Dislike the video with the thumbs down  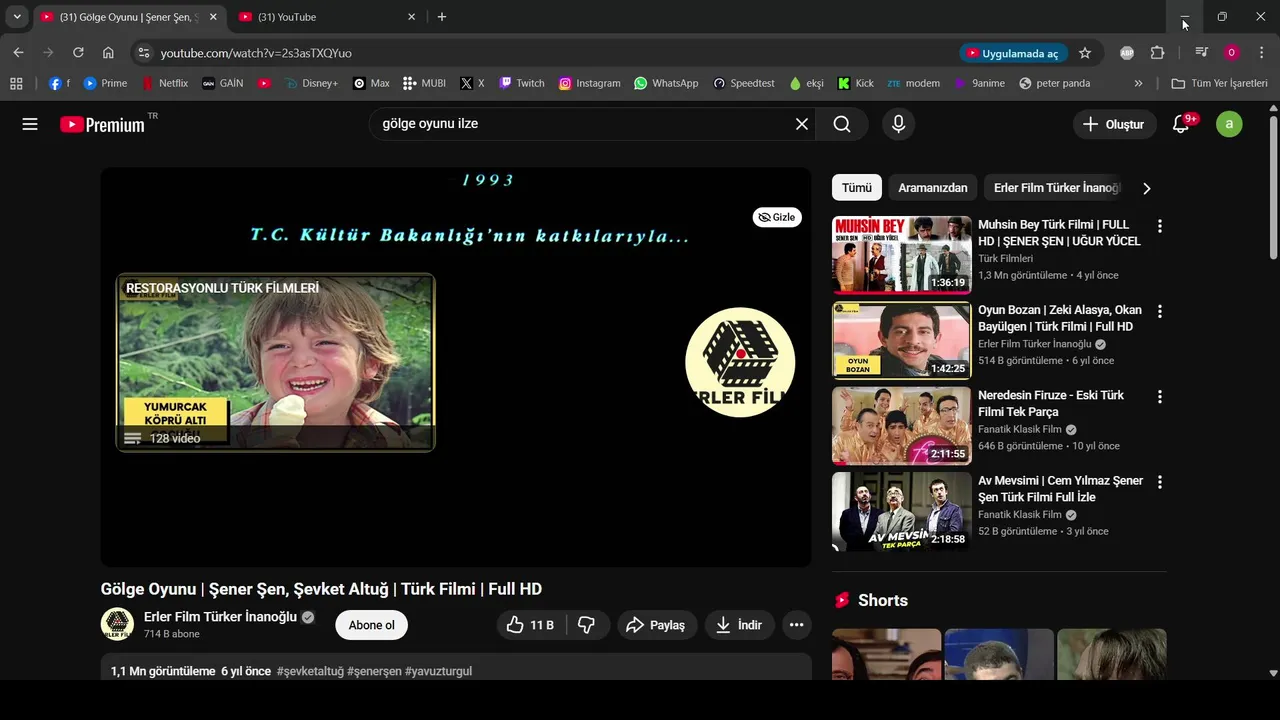pos(587,625)
